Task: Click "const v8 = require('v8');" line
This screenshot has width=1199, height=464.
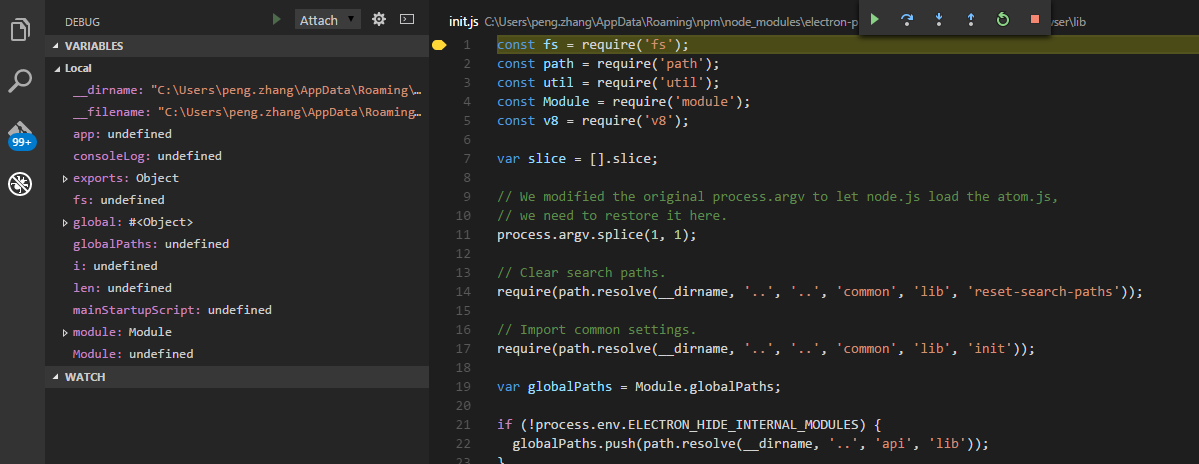Action: click(593, 121)
